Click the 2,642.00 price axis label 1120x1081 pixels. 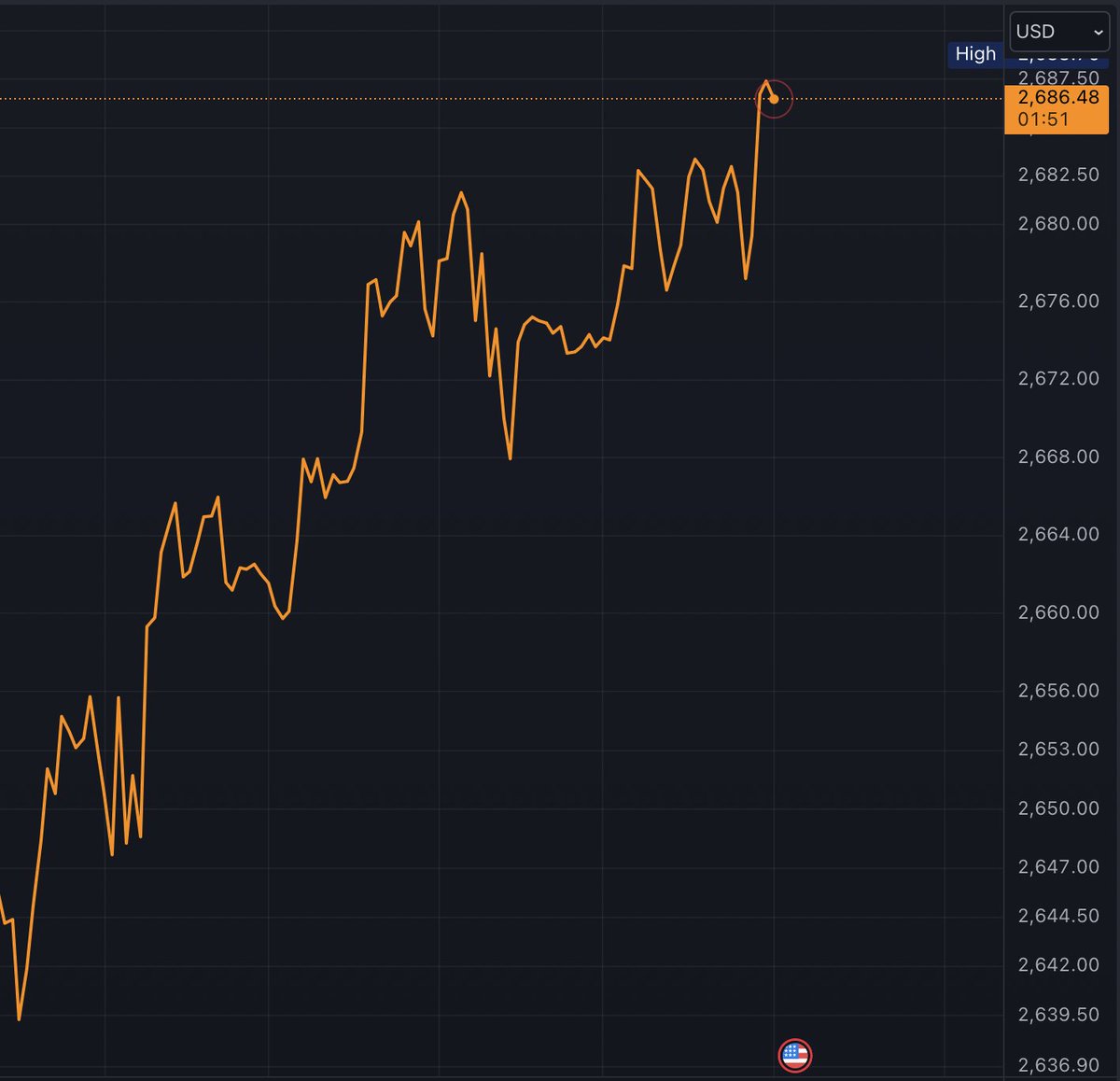1058,964
